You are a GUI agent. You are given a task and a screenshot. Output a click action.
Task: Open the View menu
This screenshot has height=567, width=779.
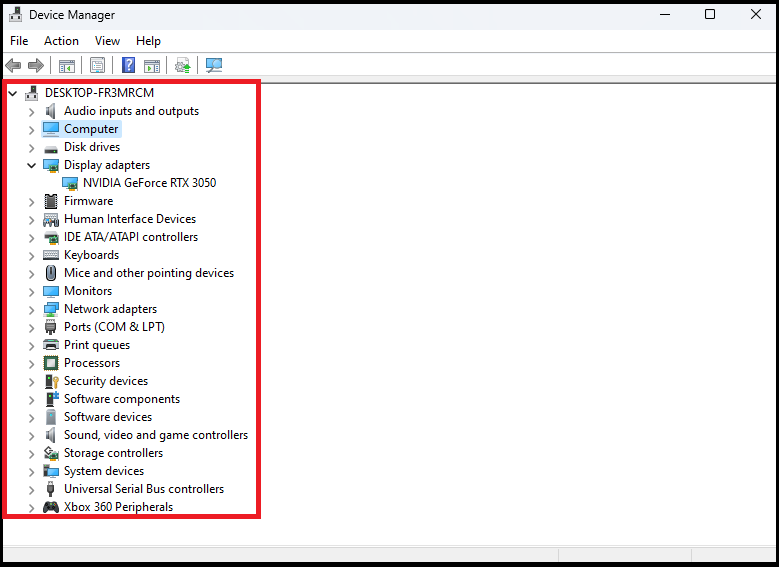[x=107, y=41]
